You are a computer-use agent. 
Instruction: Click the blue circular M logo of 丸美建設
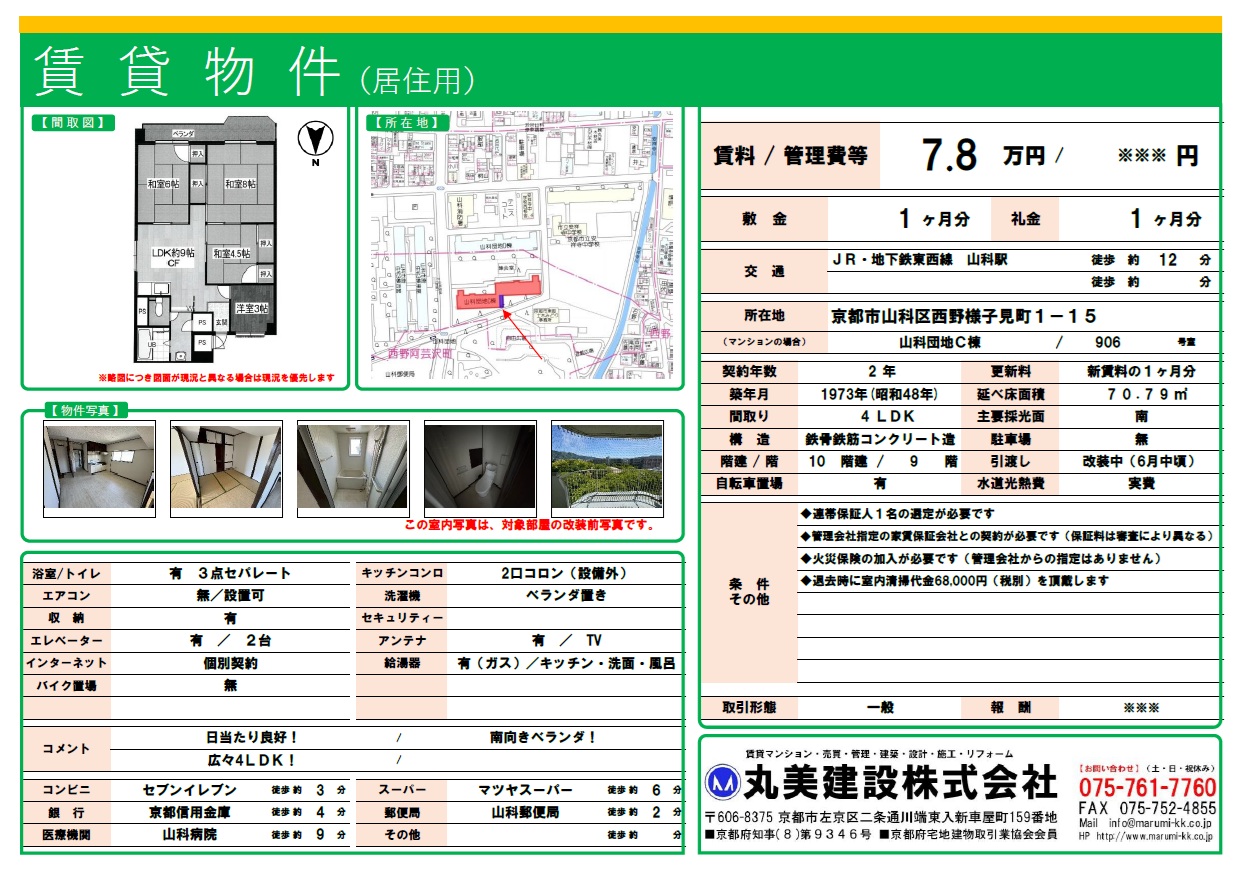(x=723, y=783)
